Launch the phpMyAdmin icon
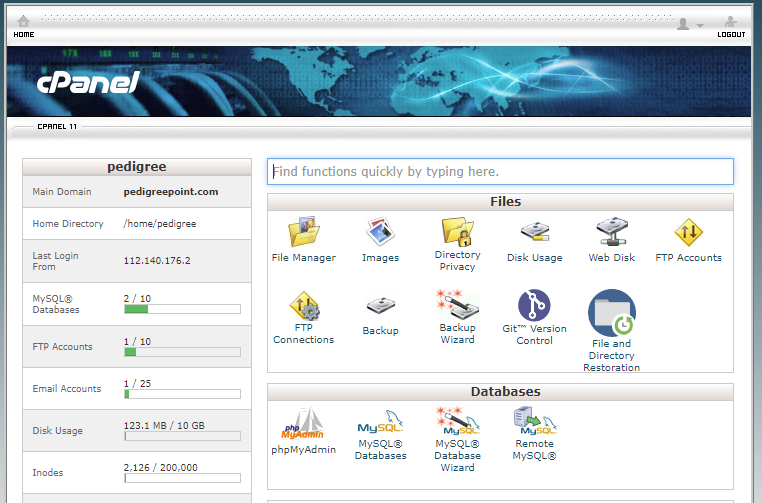Image resolution: width=762 pixels, height=503 pixels. tap(303, 423)
